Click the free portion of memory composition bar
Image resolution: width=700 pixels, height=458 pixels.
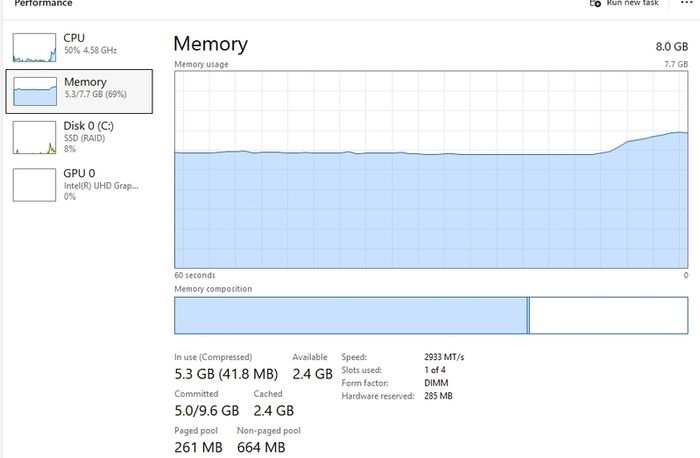click(608, 315)
